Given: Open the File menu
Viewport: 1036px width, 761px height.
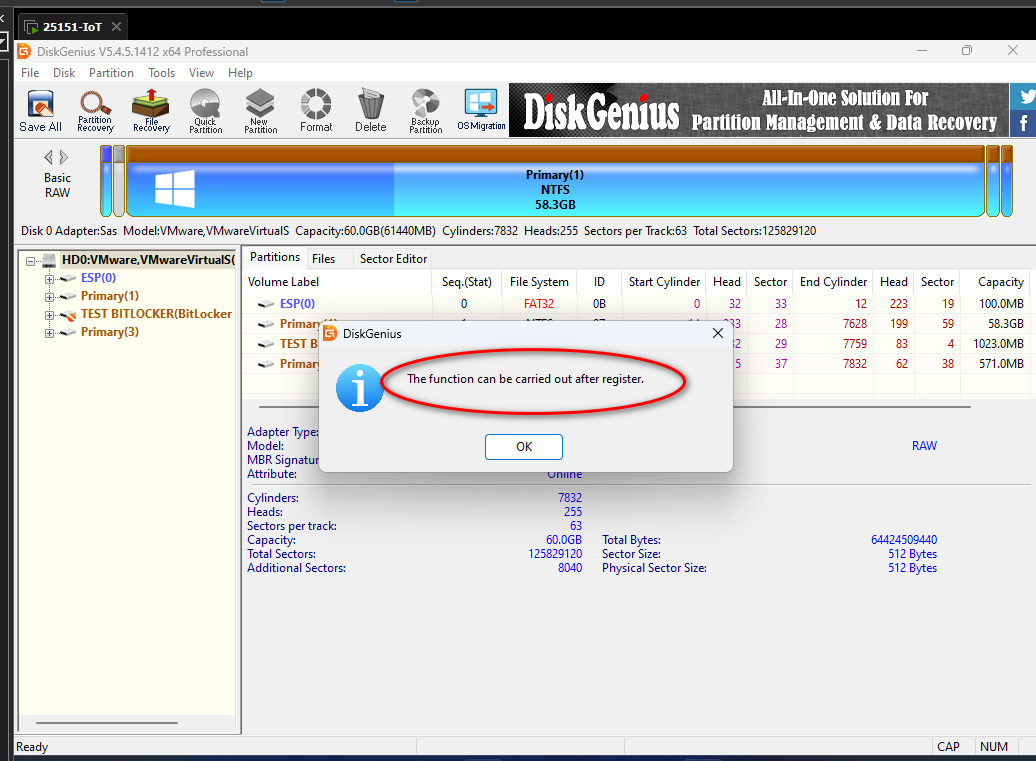Looking at the screenshot, I should [x=30, y=73].
